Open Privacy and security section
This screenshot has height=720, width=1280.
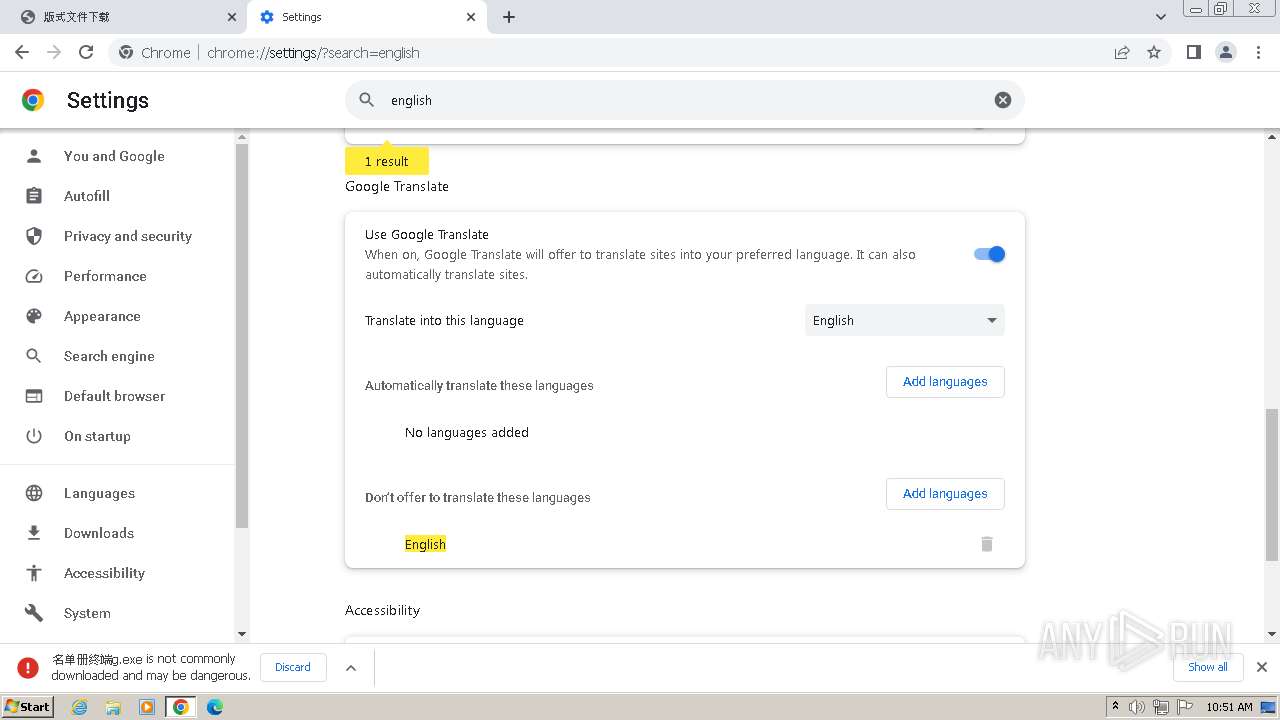pos(128,236)
